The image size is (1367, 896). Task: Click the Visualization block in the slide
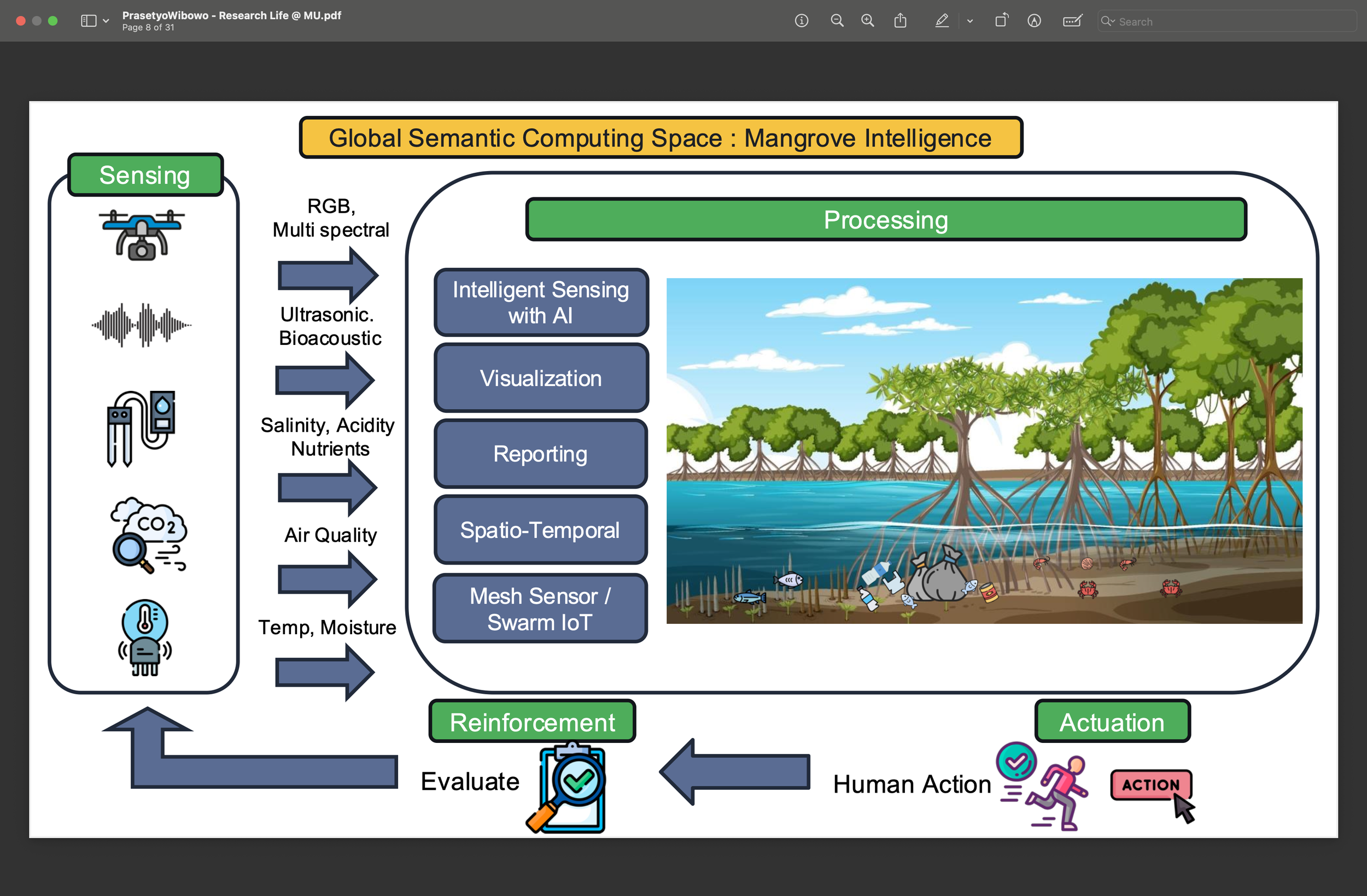point(540,378)
